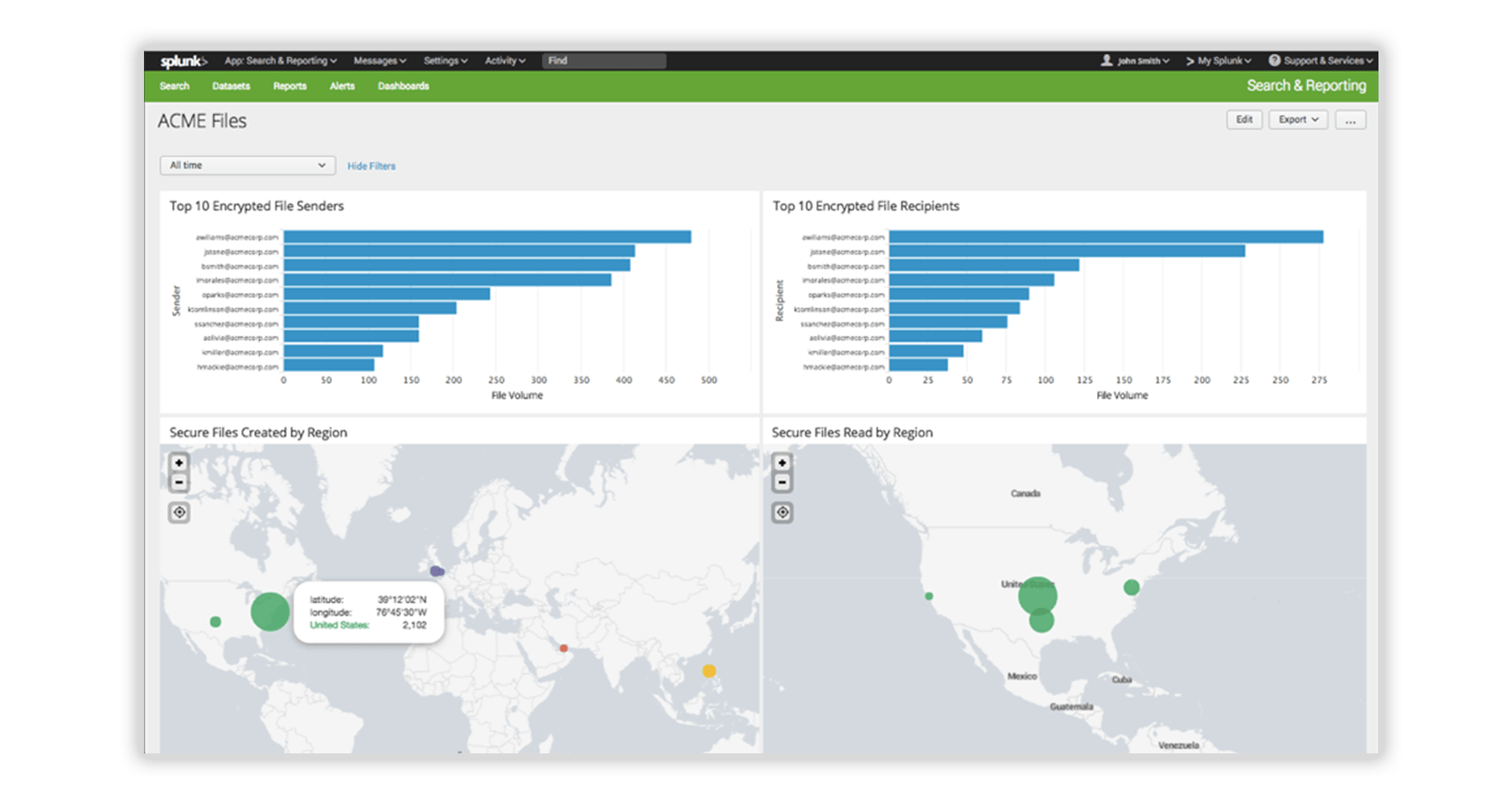This screenshot has height=804, width=1512.
Task: Click the largest green central US bubble on Read map
Action: pos(1037,596)
